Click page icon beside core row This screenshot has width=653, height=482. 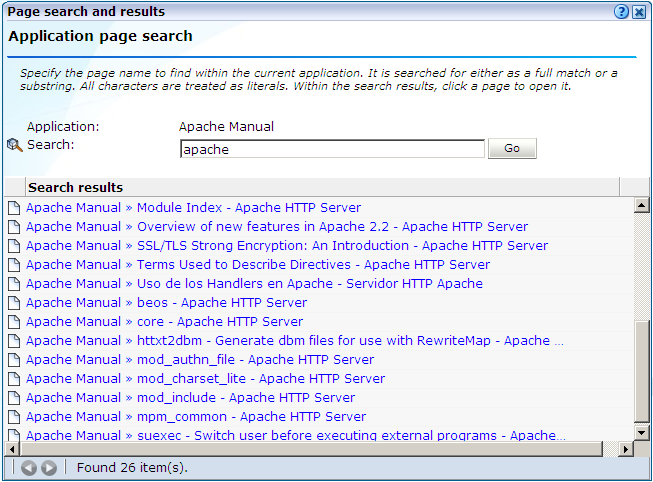click(14, 322)
